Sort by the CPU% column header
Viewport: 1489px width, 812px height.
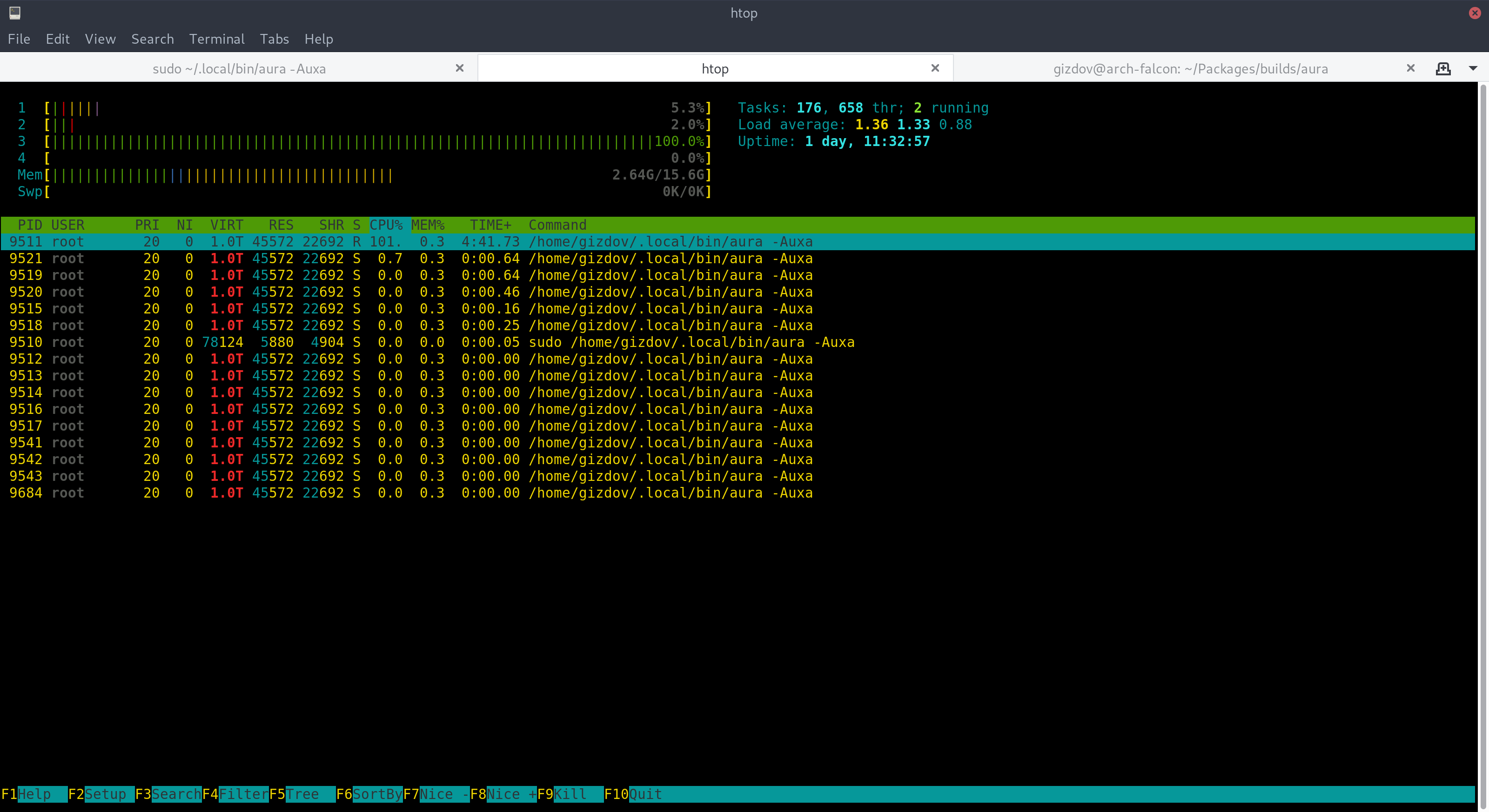tap(386, 225)
